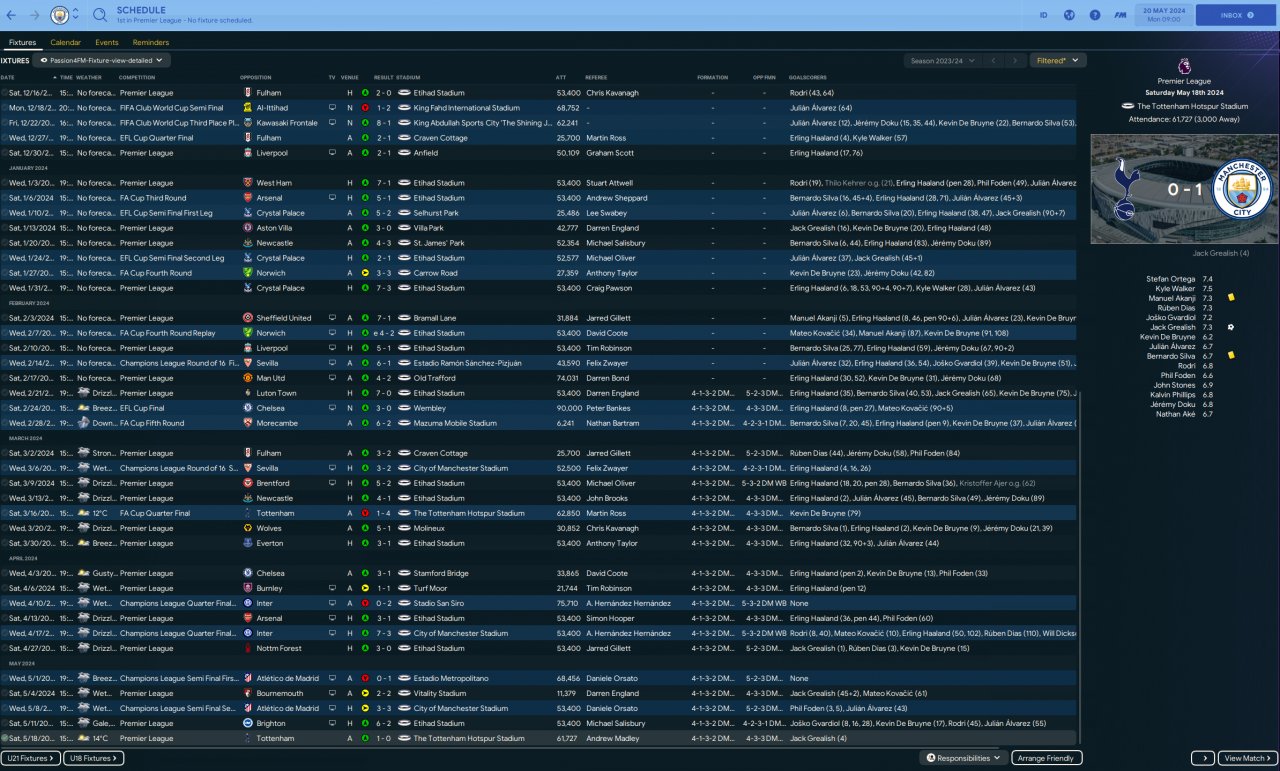Click the Wolves club badge
This screenshot has width=1280, height=771.
[248, 528]
